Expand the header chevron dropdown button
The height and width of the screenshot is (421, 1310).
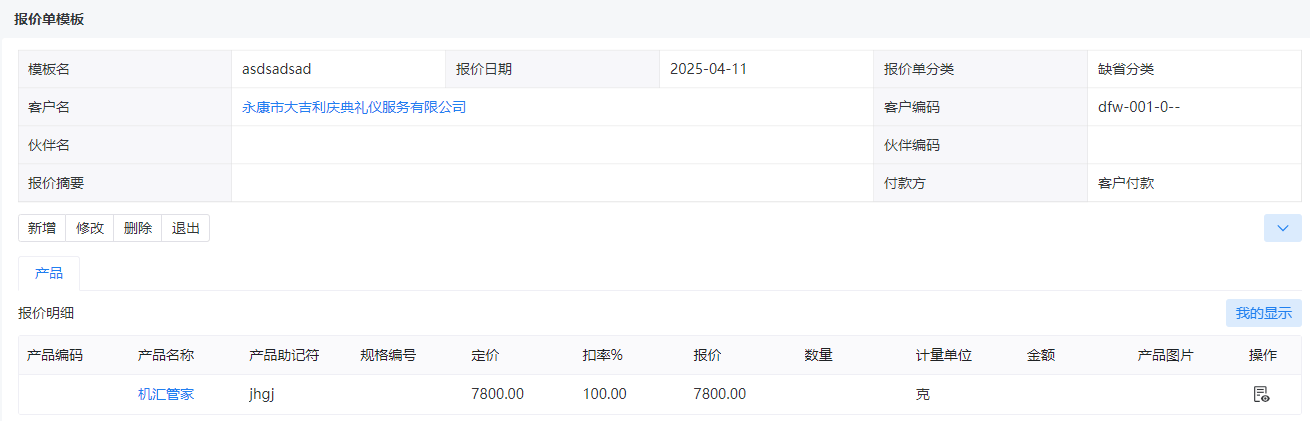click(1283, 228)
